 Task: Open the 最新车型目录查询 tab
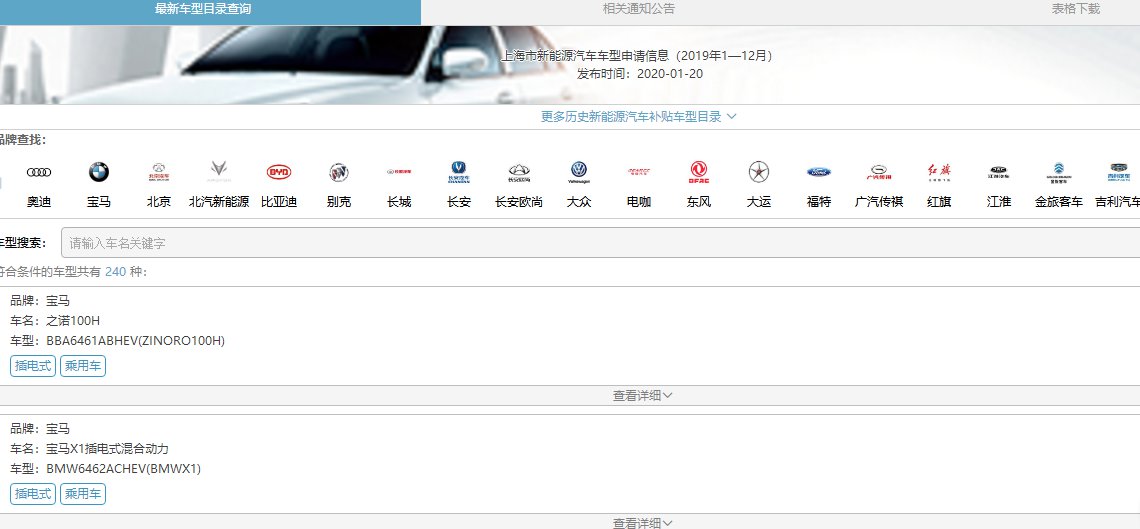[x=203, y=9]
